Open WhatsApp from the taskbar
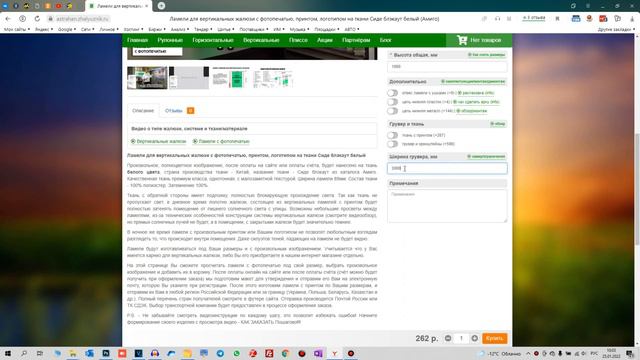 point(236,353)
